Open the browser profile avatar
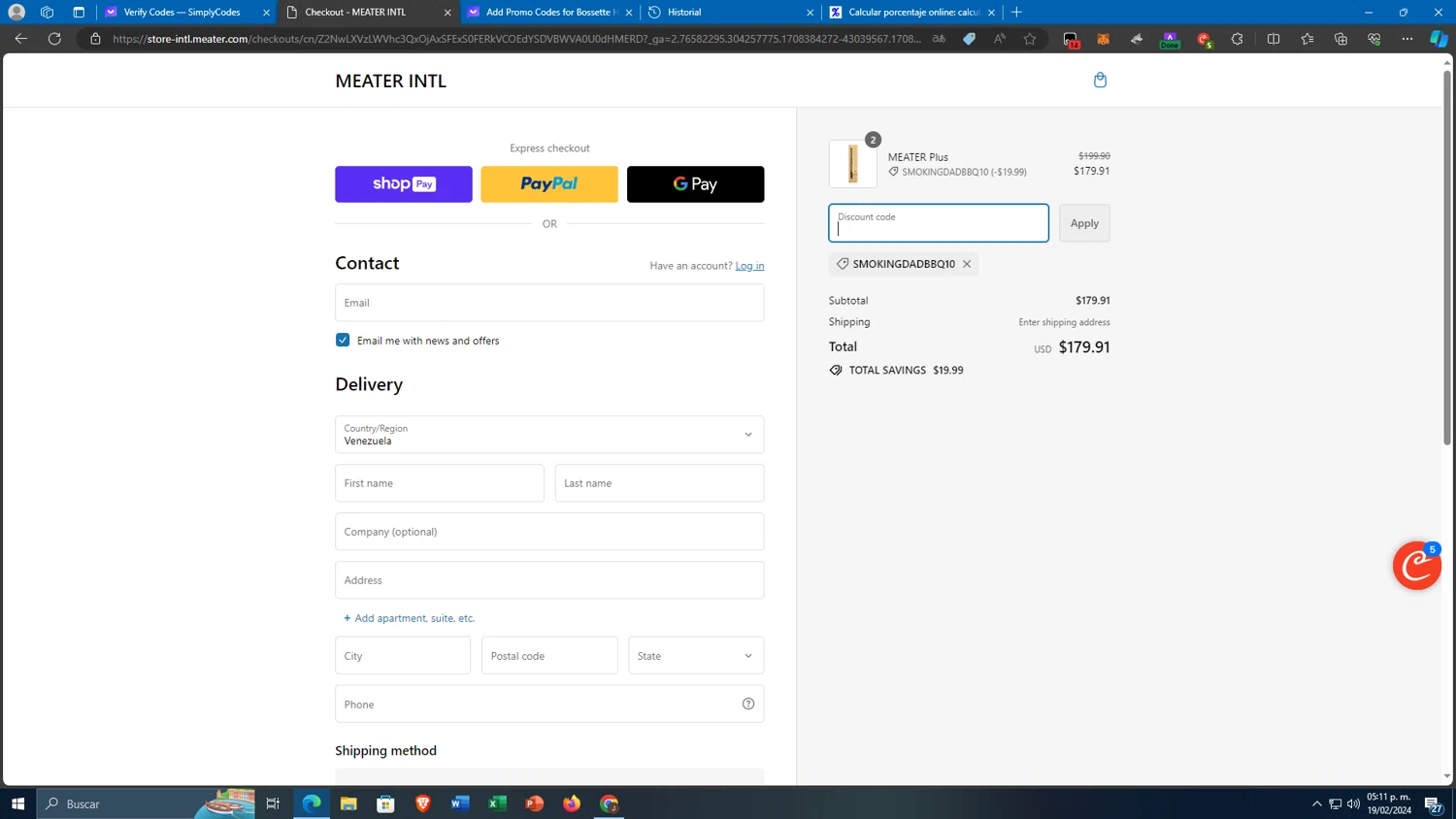Screen dimensions: 1456x819 pos(17,13)
